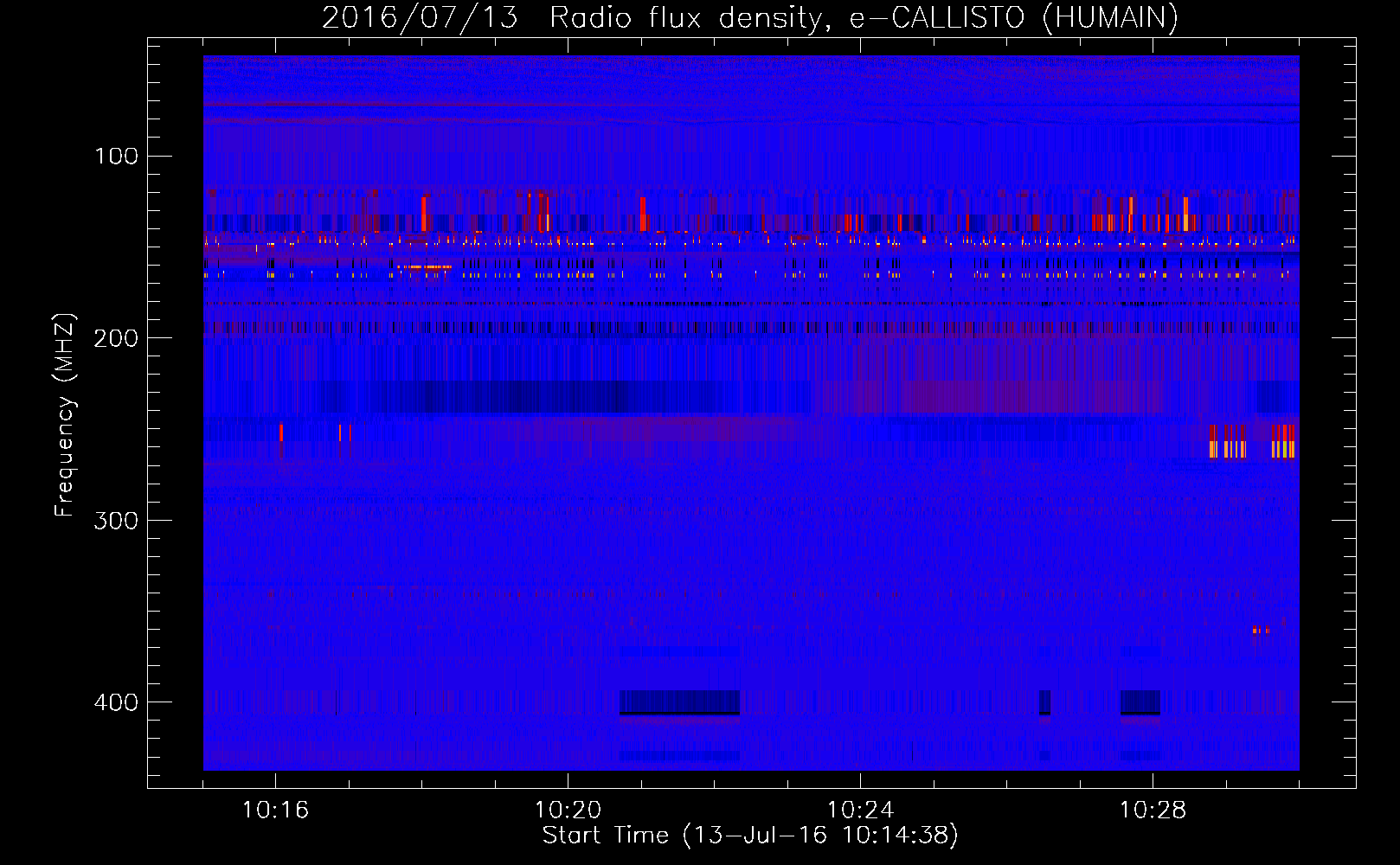Click the 400 frequency tick label
Image resolution: width=1400 pixels, height=865 pixels.
116,702
